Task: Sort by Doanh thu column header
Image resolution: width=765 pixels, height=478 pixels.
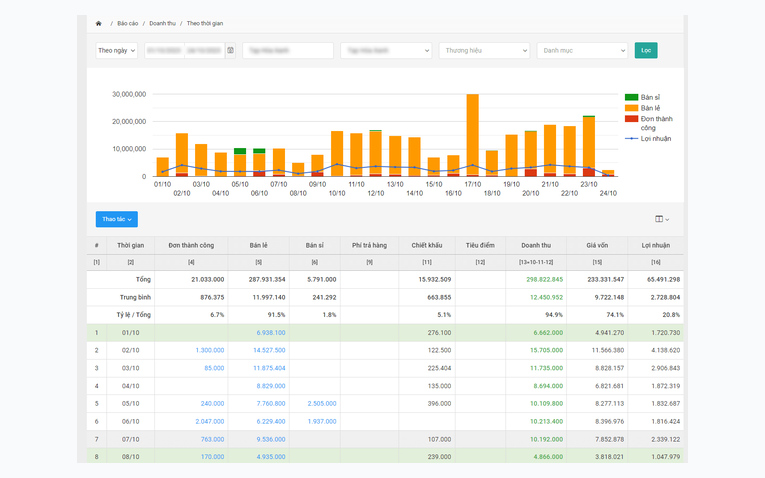Action: pyautogui.click(x=536, y=245)
